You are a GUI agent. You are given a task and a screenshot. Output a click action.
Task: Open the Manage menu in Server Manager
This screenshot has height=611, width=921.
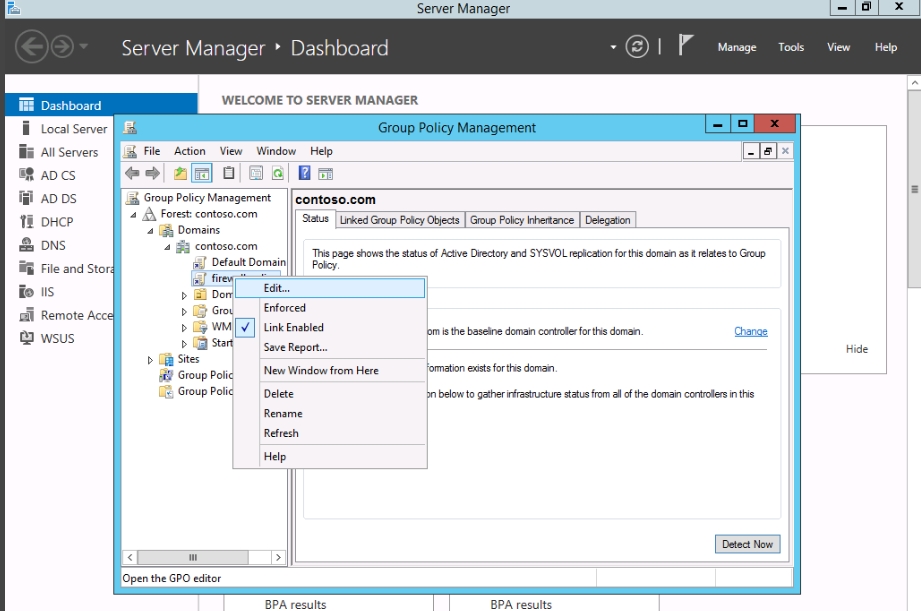tap(737, 47)
